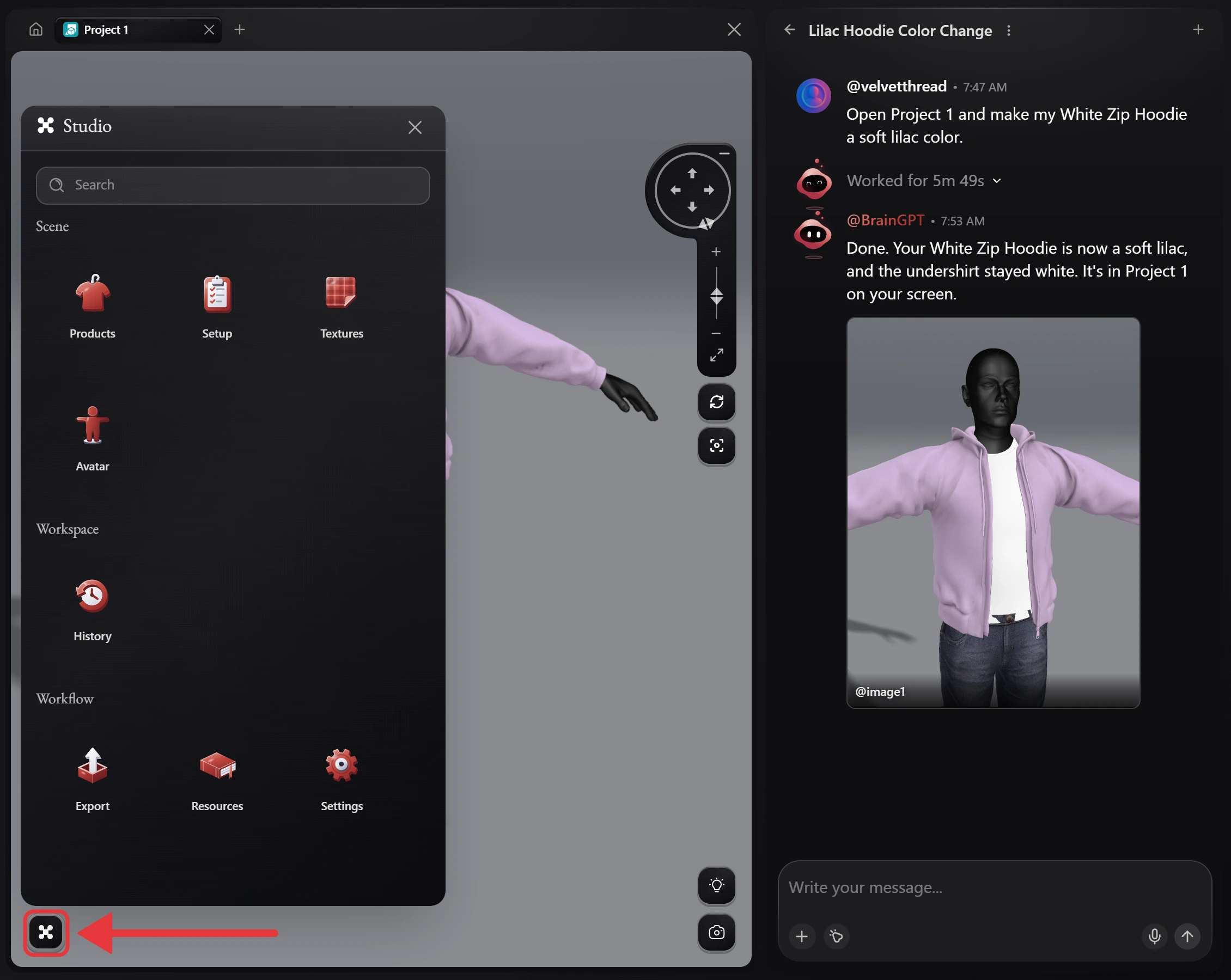Image resolution: width=1231 pixels, height=980 pixels.
Task: Close the Project 1 tab
Action: point(209,30)
